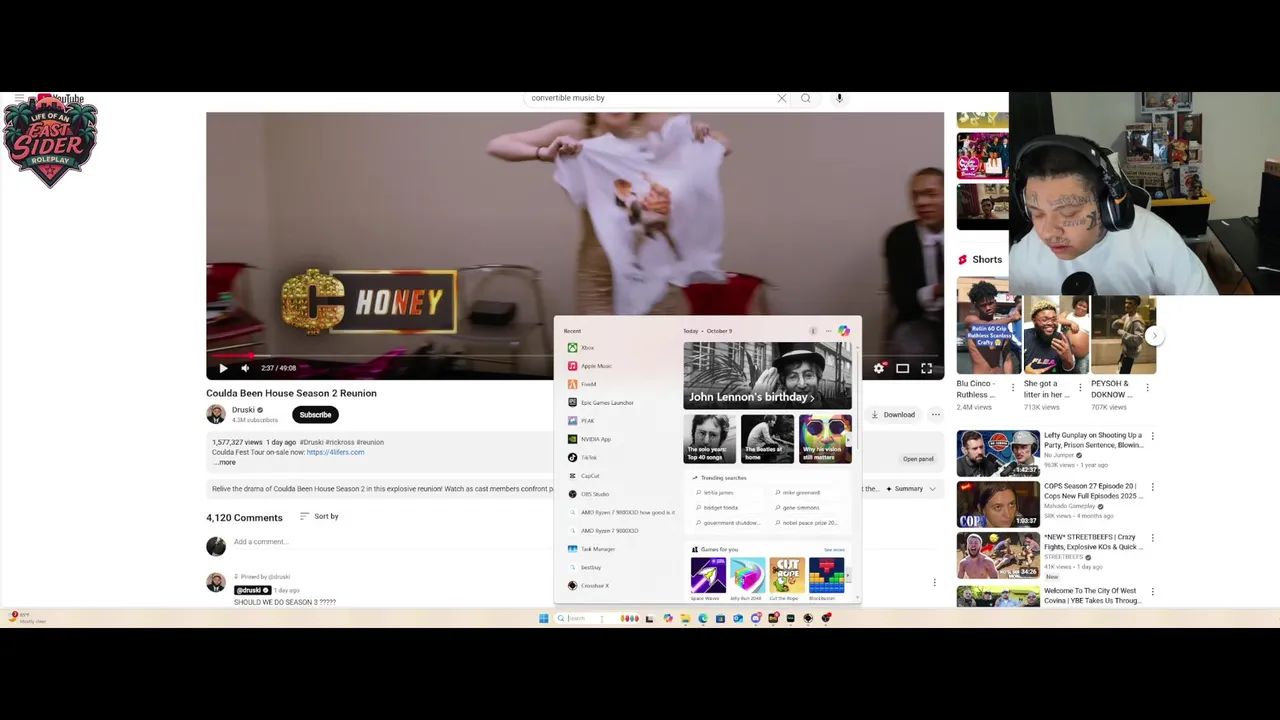
Task: Click the Windows Start button
Action: point(544,619)
